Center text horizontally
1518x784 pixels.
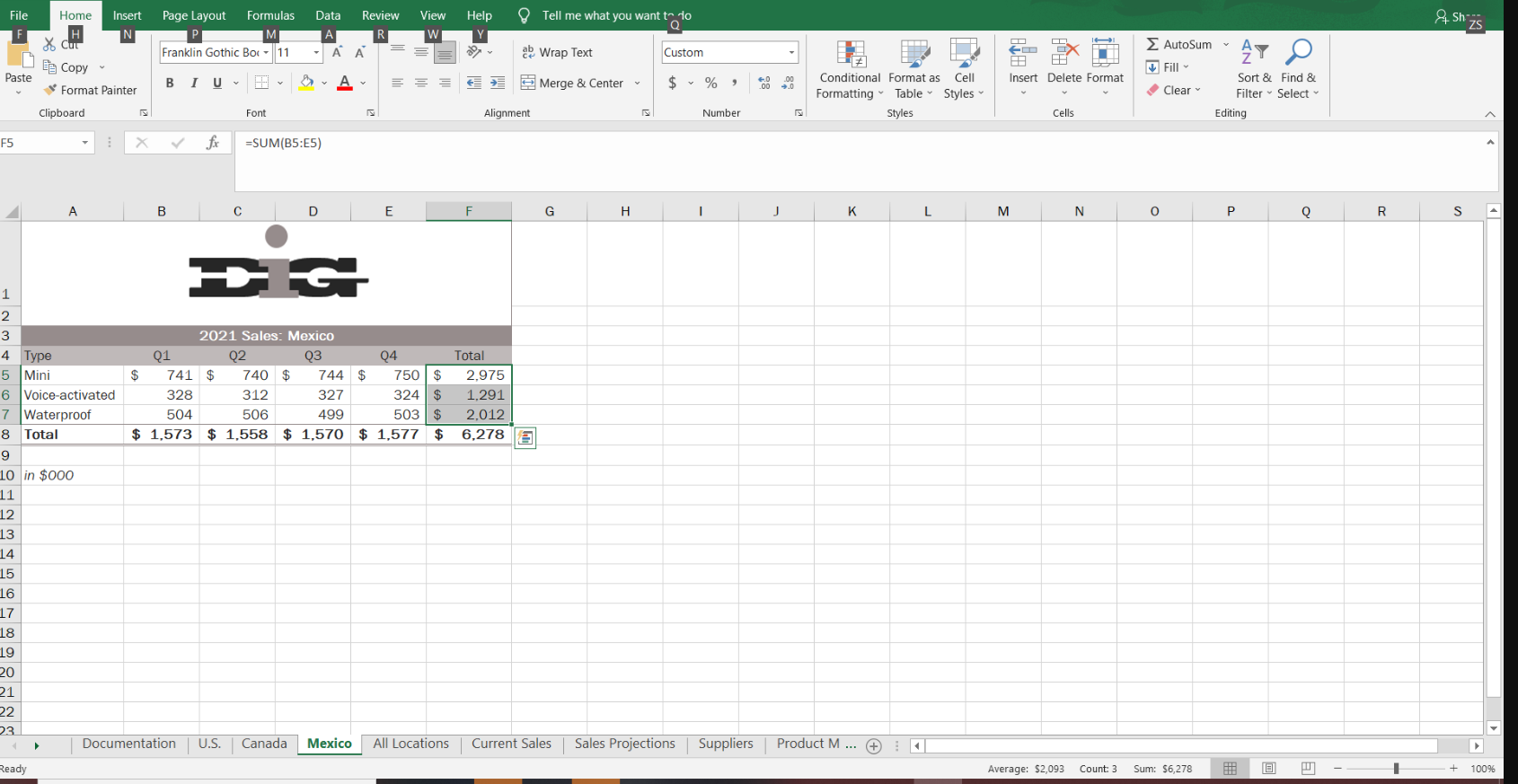pyautogui.click(x=420, y=83)
